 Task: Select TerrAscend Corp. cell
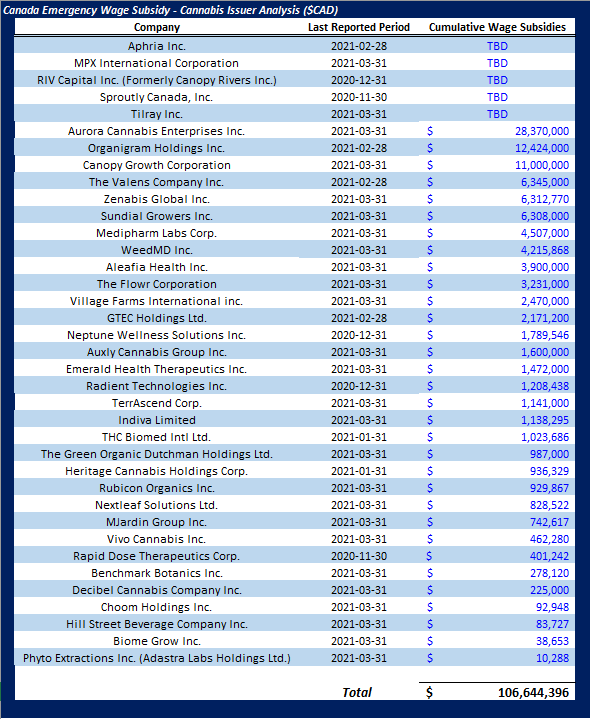(157, 403)
